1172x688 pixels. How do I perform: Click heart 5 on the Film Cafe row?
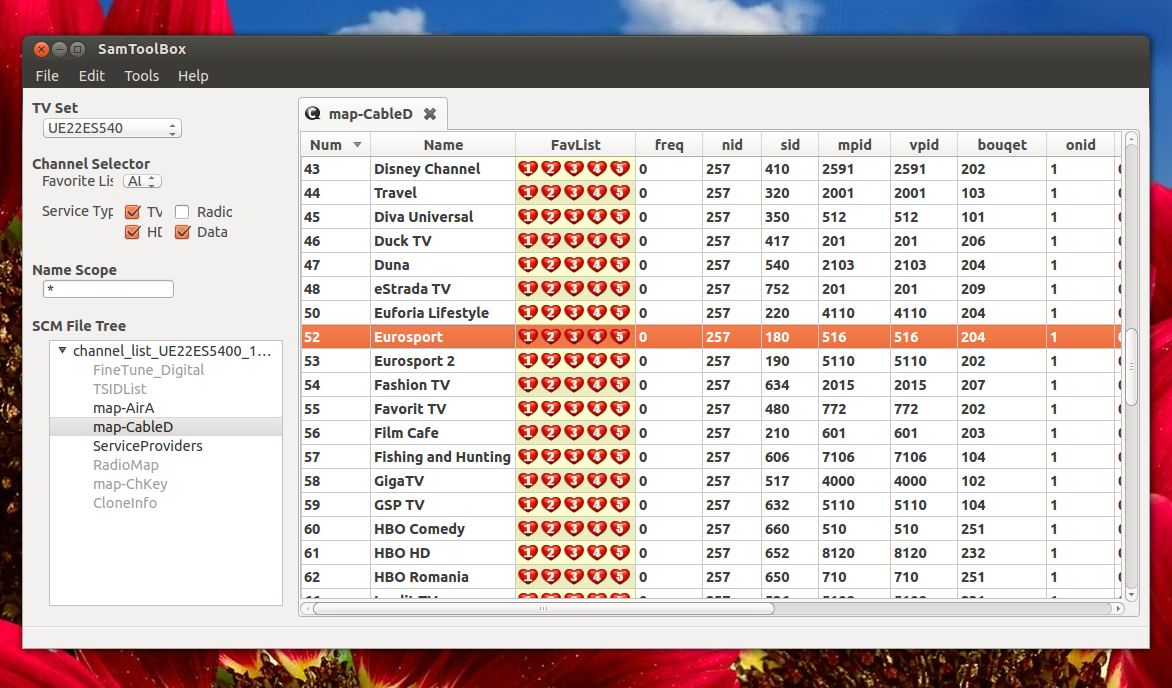click(619, 433)
